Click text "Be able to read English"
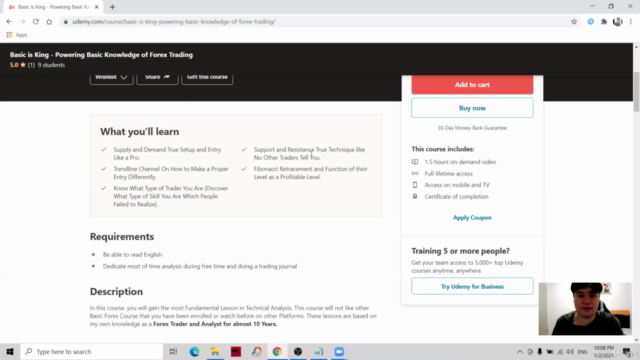The image size is (640, 360). [133, 255]
